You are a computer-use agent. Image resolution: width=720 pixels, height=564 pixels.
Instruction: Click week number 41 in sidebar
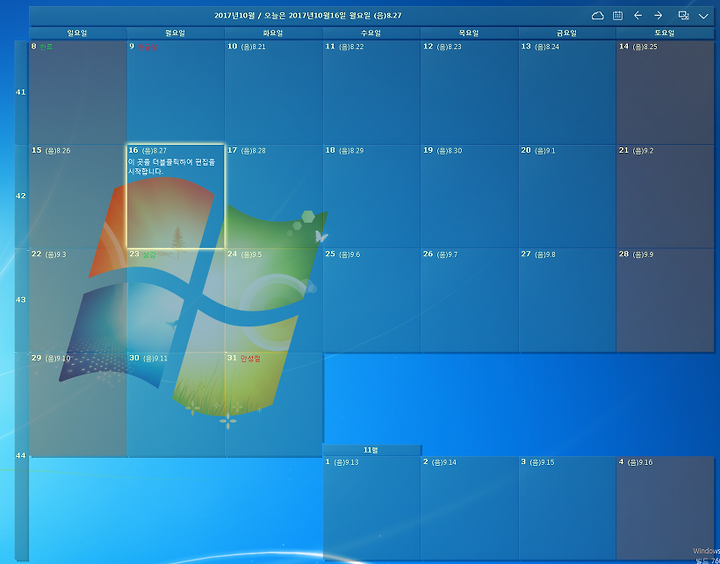point(21,92)
